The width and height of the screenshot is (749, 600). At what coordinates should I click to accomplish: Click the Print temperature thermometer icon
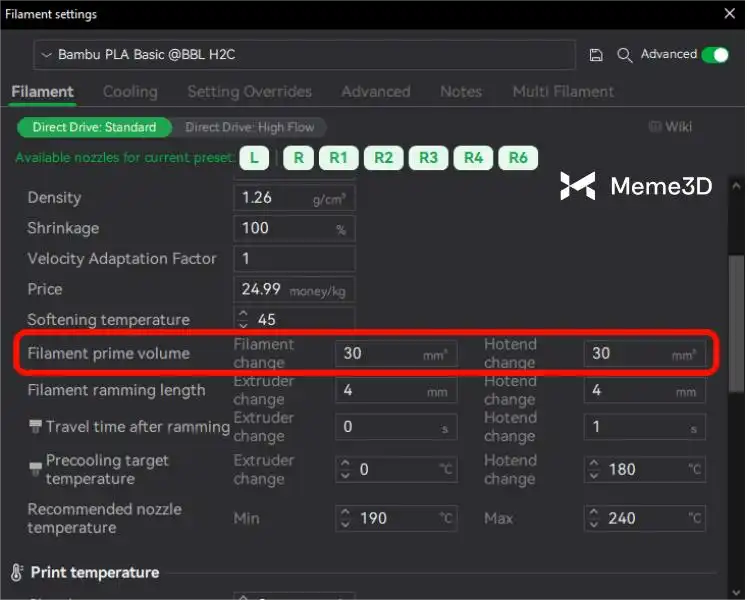[x=17, y=573]
